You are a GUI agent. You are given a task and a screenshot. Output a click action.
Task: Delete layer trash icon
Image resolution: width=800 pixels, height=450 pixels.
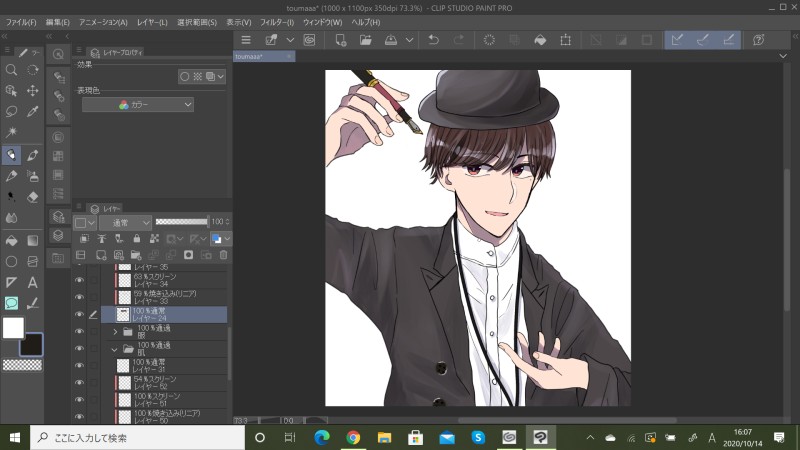(223, 255)
